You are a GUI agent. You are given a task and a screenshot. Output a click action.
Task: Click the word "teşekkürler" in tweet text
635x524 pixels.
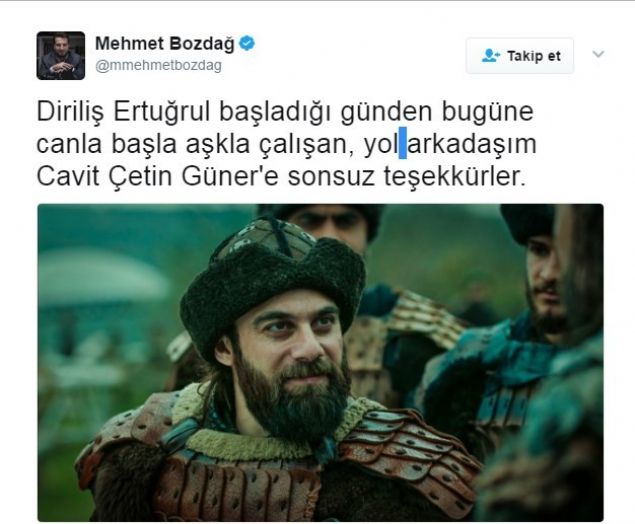pos(454,176)
